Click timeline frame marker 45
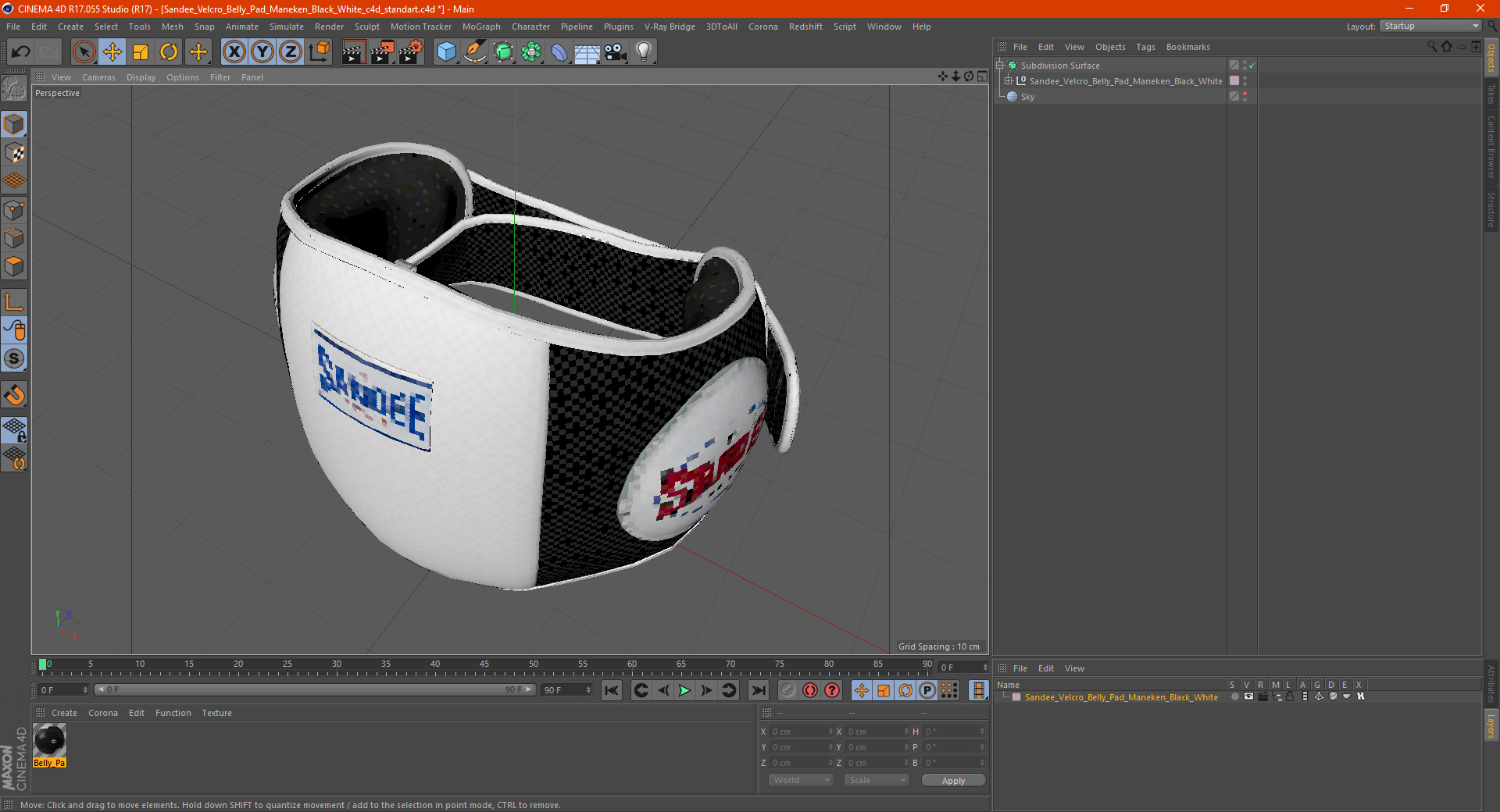This screenshot has width=1500, height=812. pos(484,664)
